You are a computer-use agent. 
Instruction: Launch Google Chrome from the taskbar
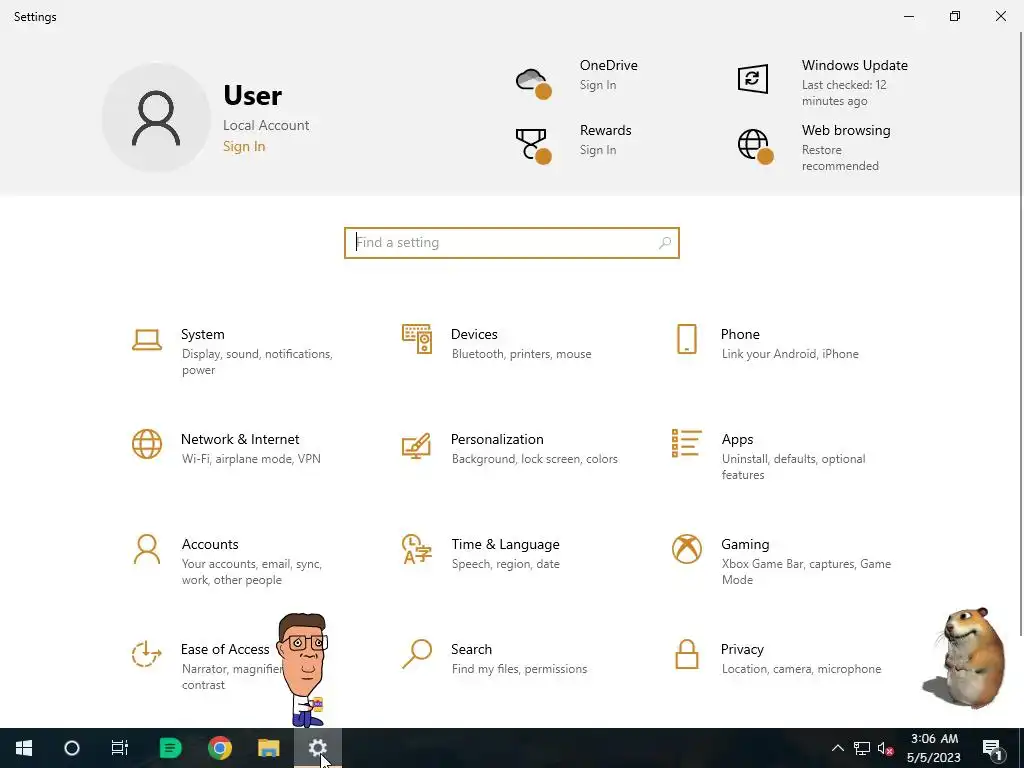coord(220,748)
